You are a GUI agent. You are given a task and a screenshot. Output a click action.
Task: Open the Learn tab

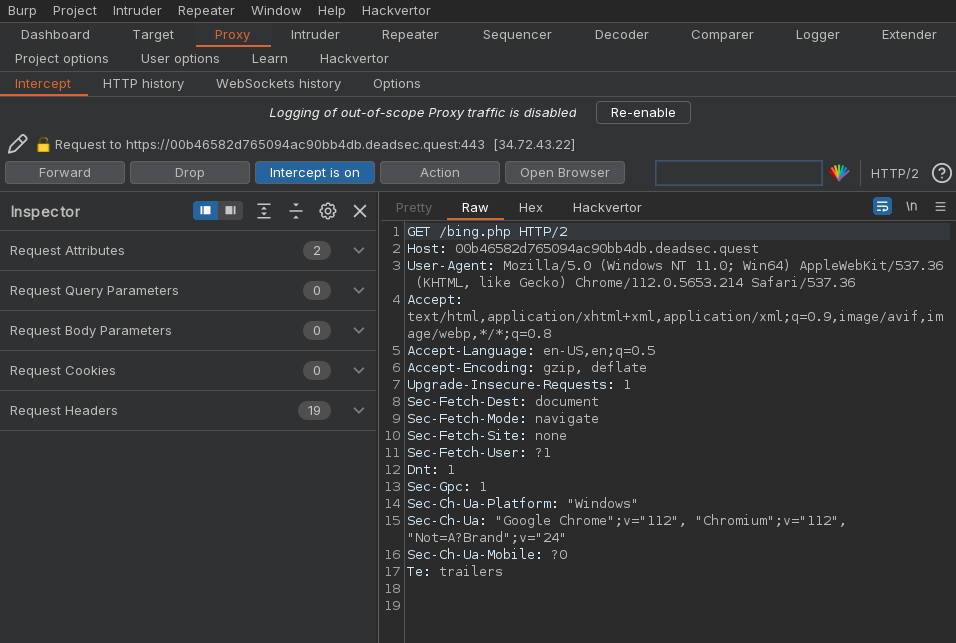269,59
